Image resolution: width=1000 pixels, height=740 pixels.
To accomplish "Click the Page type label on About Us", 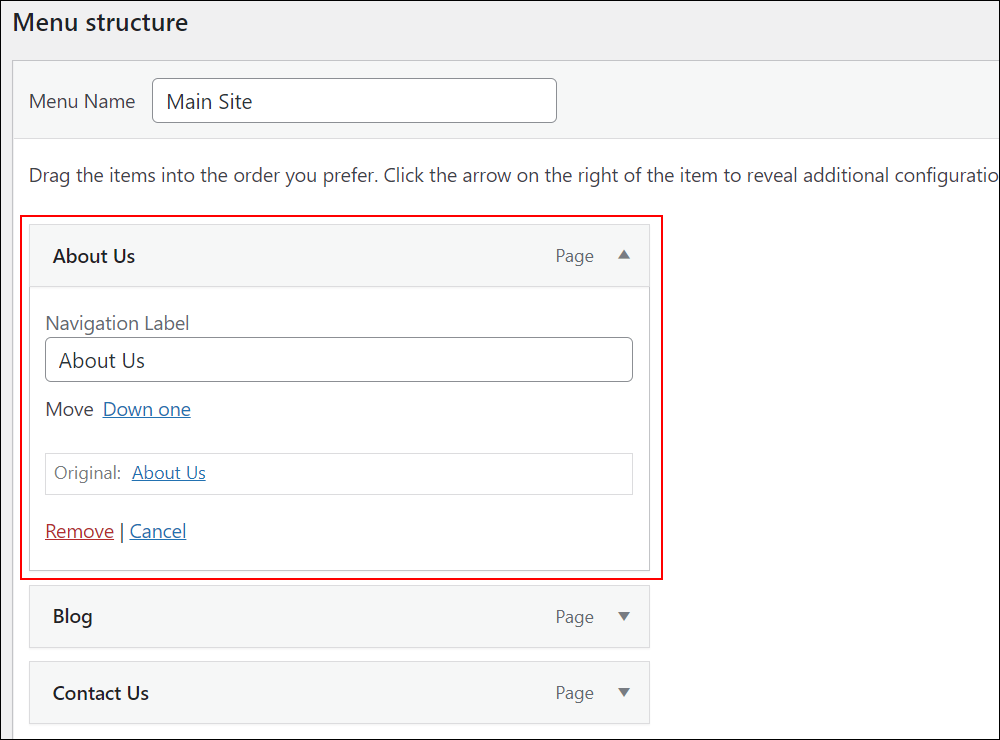I will pos(575,256).
